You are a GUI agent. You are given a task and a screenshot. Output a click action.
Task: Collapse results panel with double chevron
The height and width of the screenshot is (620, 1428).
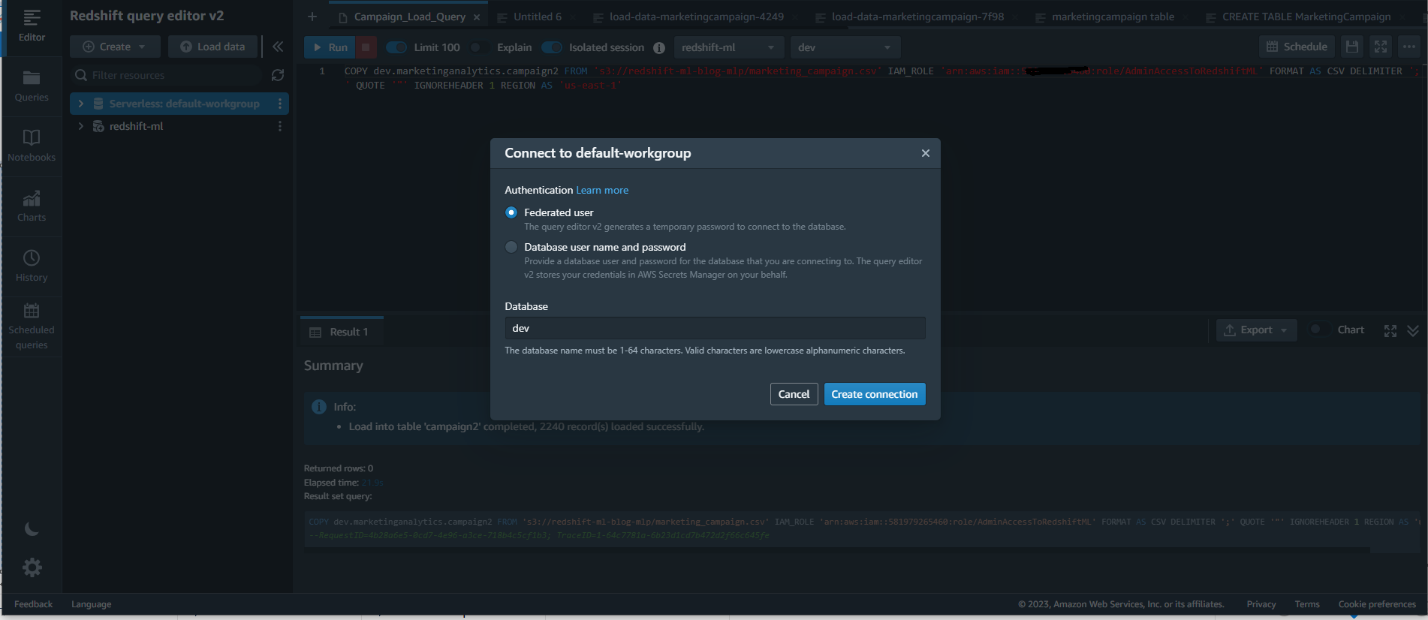coord(1412,330)
